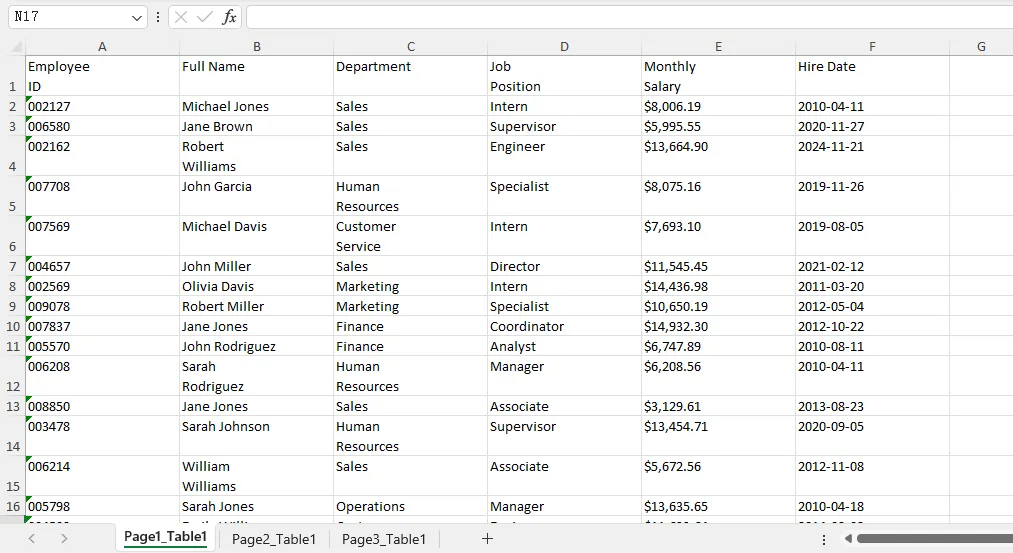Select column E header
Screen dimensions: 1013x553
point(718,47)
